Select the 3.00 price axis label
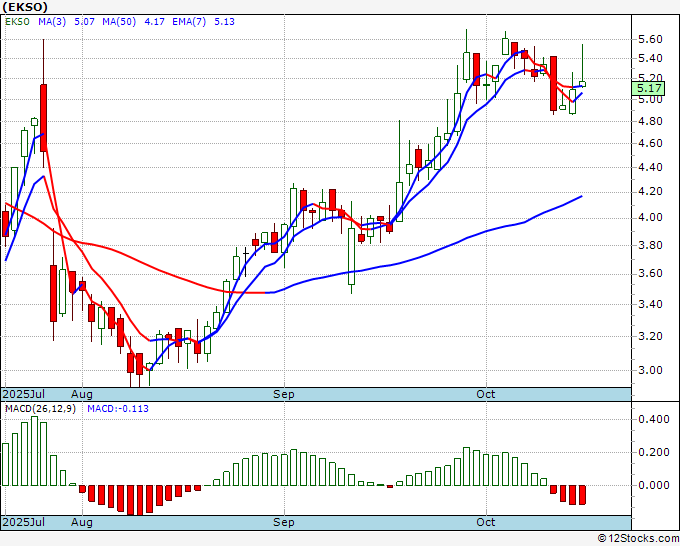Viewport: 680px width, 546px height. pos(650,370)
